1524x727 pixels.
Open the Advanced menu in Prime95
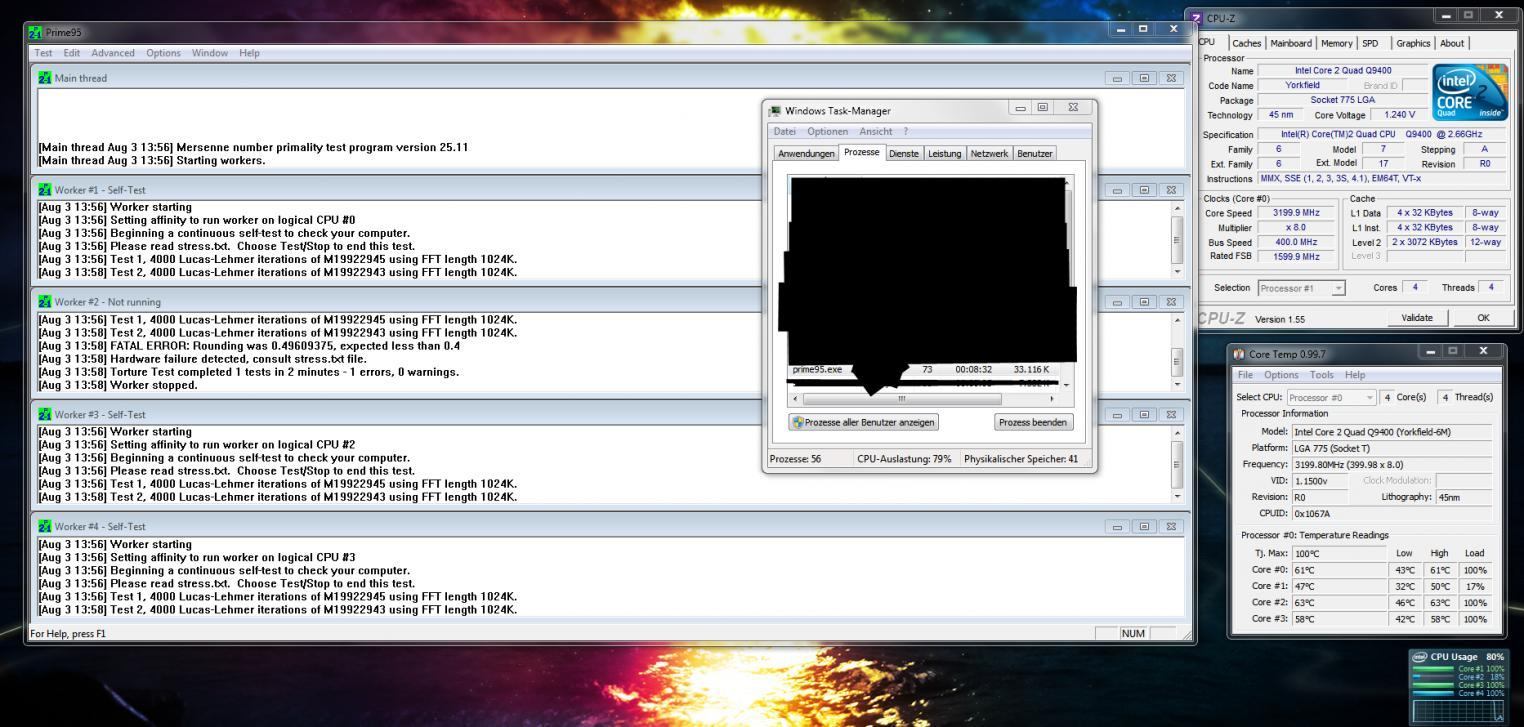115,52
